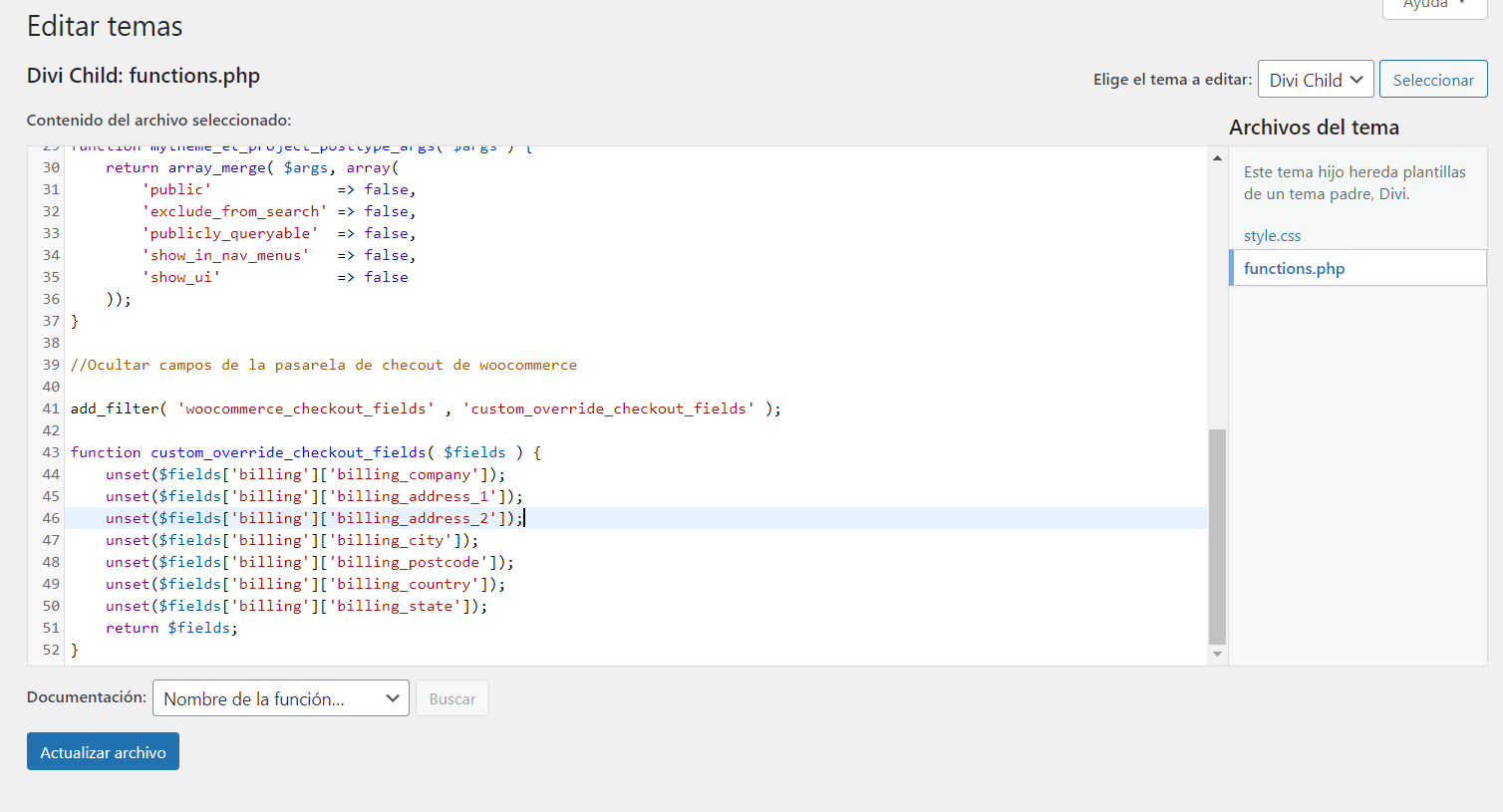This screenshot has width=1503, height=812.
Task: Select functions.php in Archivos del tema
Action: click(x=1294, y=268)
